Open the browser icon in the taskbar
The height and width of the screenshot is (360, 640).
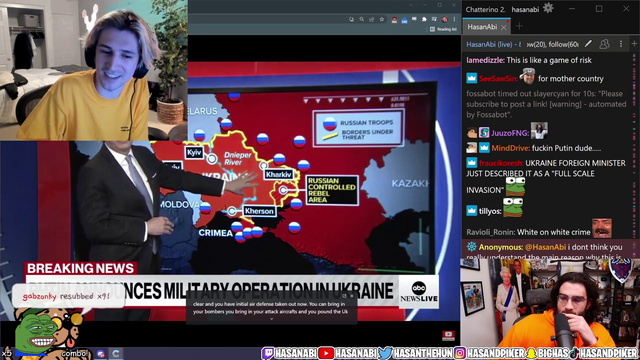(x=116, y=353)
